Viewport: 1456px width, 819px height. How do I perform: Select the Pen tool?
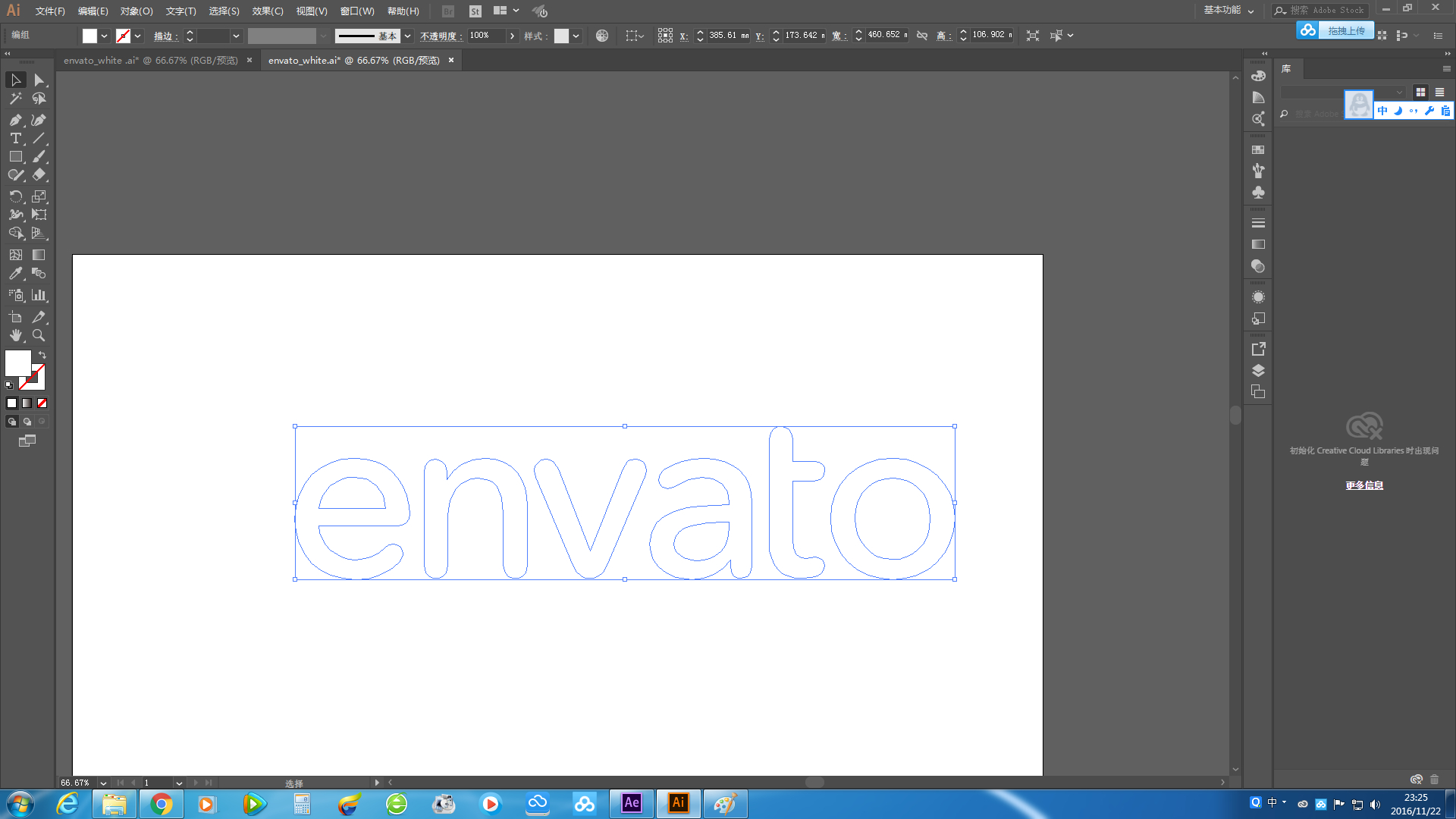point(16,120)
